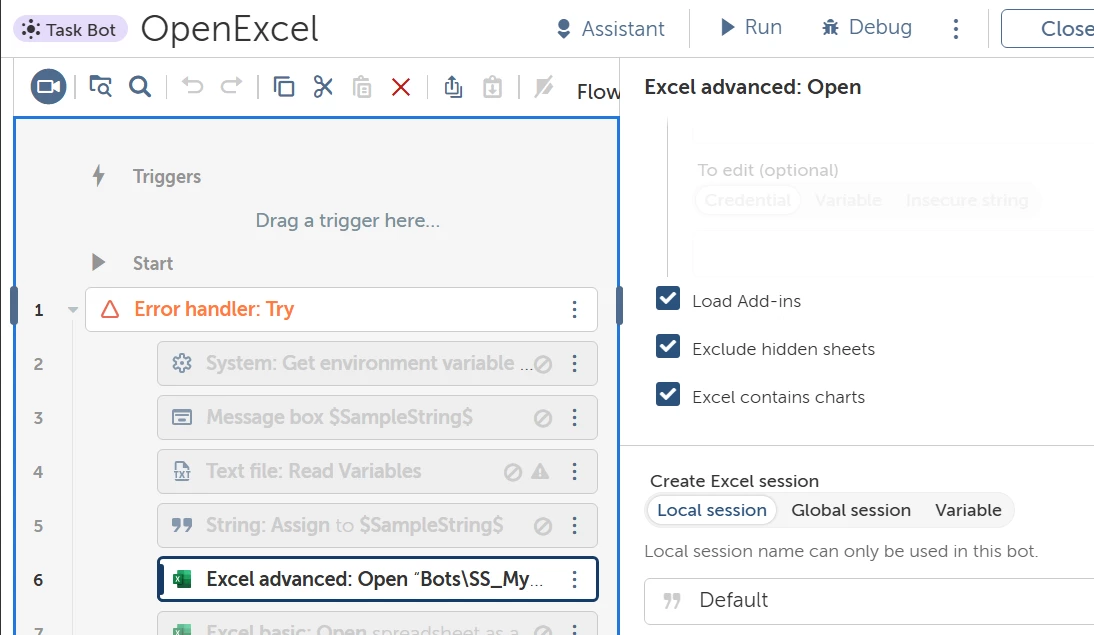Click the Default session name field
Image resolution: width=1094 pixels, height=635 pixels.
(869, 601)
